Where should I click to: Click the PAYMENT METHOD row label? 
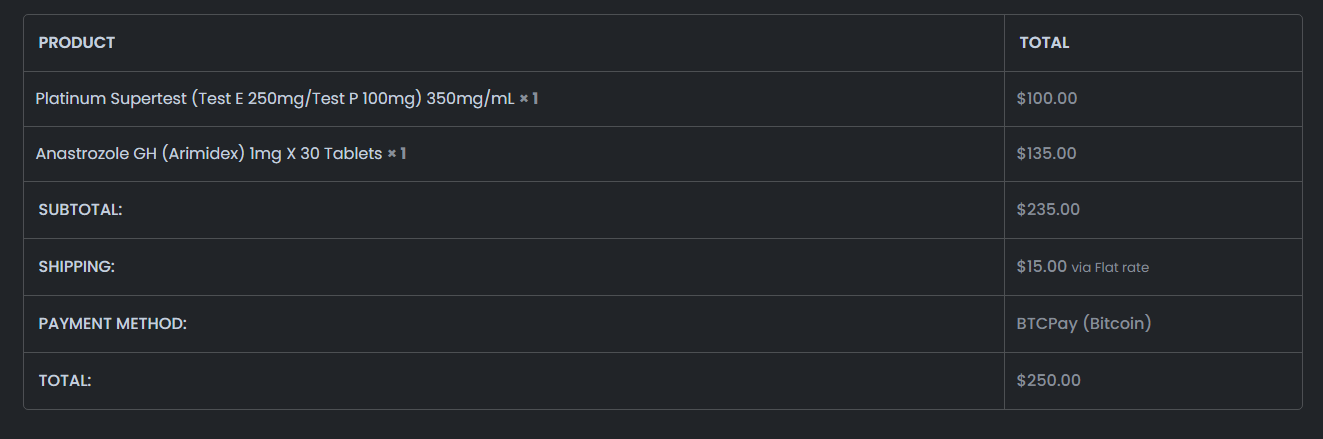[113, 324]
